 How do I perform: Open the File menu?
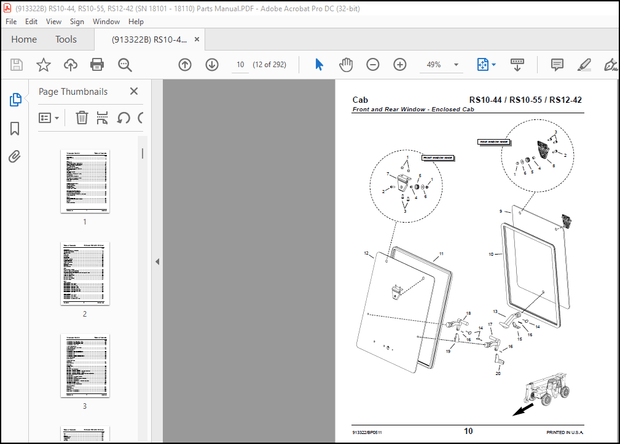pos(11,21)
